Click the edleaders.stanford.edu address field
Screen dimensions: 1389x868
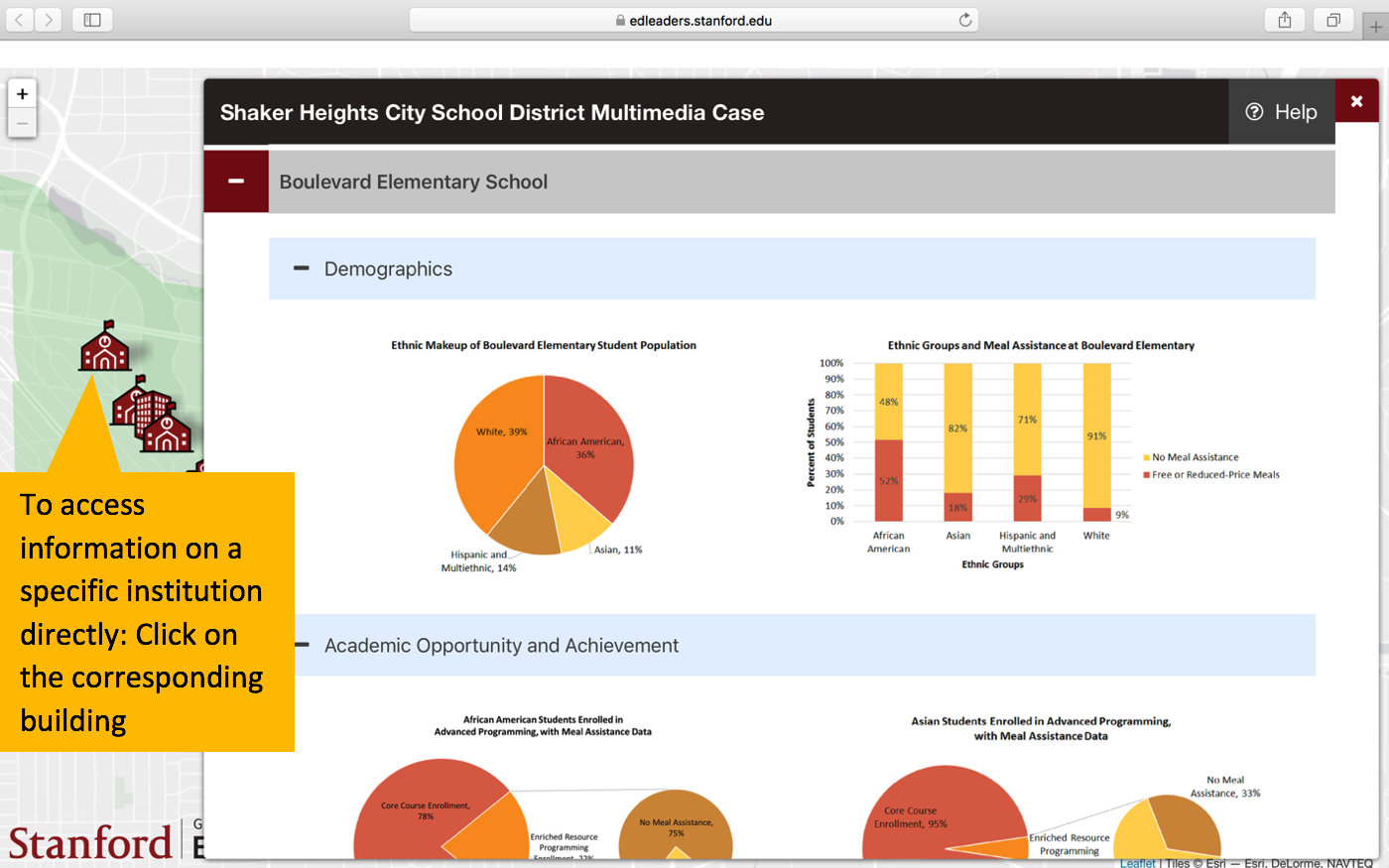pos(694,20)
